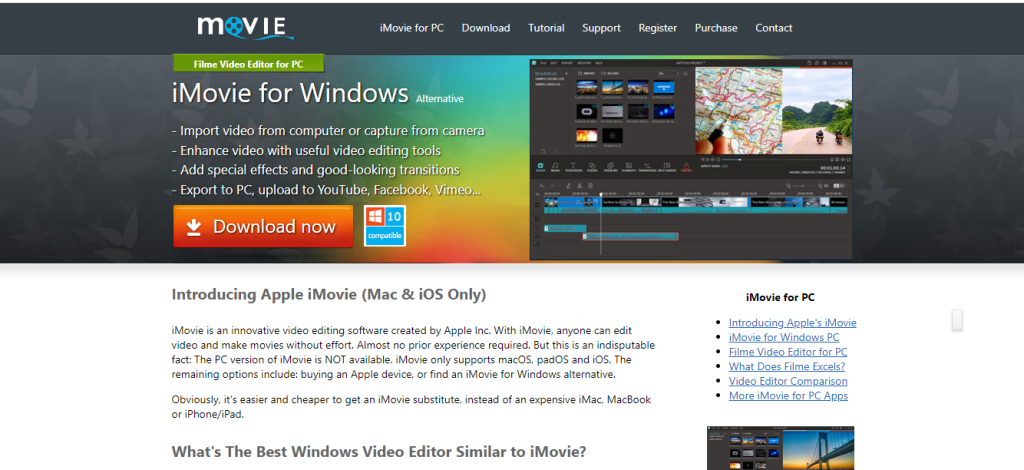Click the Overlays icon in the Filme screenshot

(x=611, y=168)
